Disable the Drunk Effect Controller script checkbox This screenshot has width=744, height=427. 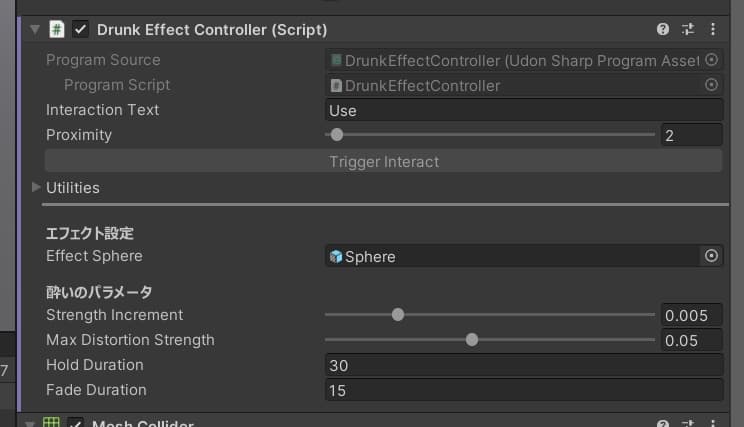point(81,30)
